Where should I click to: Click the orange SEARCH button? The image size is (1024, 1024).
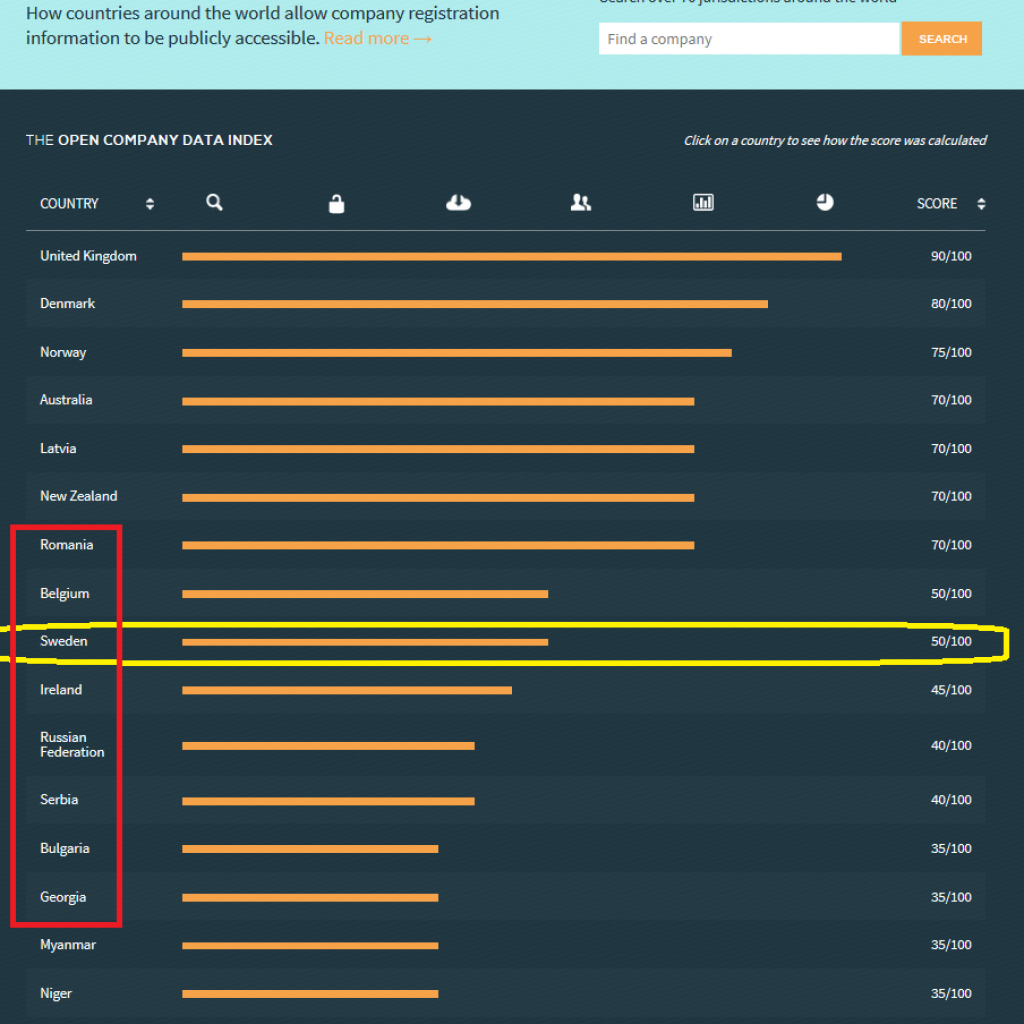tap(941, 39)
